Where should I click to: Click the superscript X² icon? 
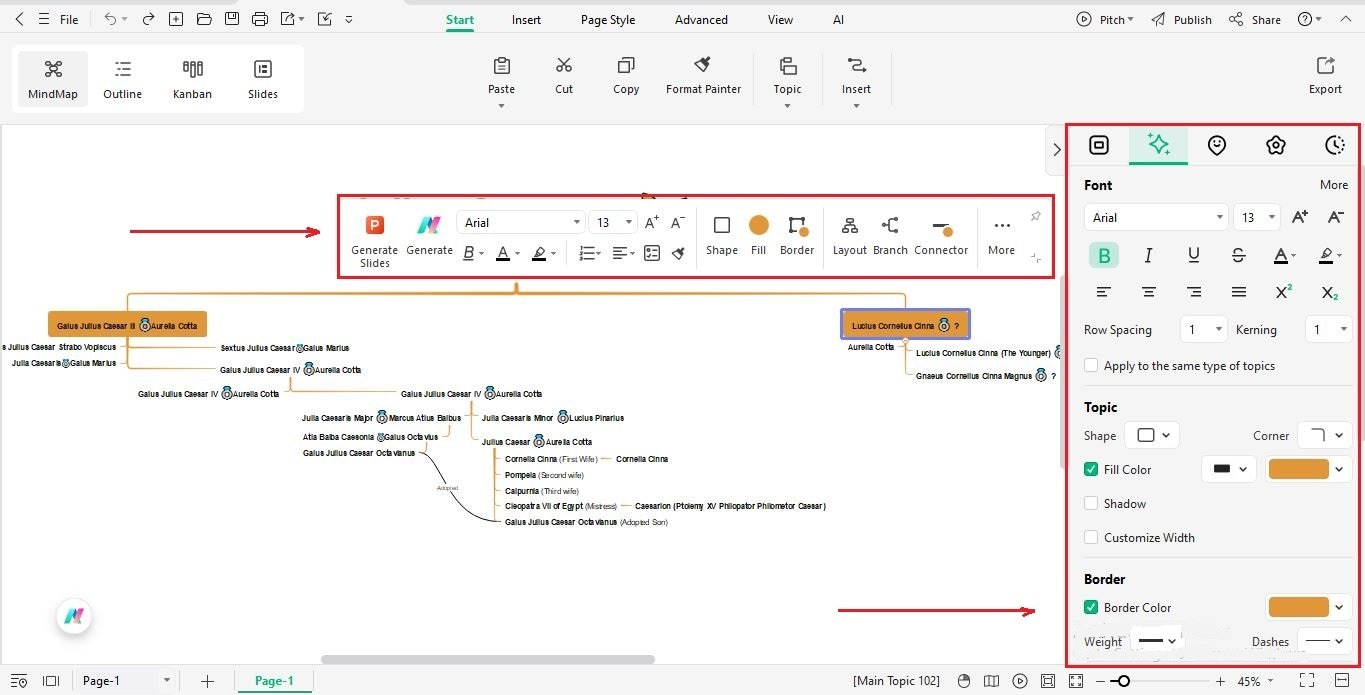tap(1284, 292)
